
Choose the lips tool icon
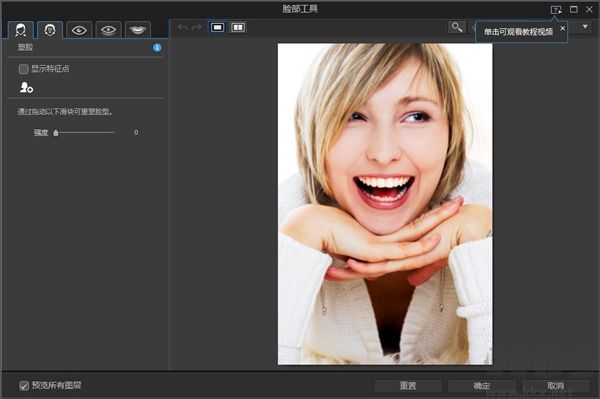tap(138, 30)
